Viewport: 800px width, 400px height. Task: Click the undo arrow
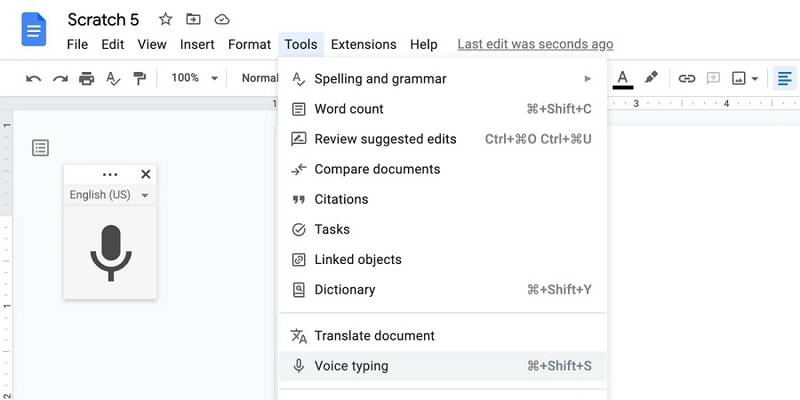pyautogui.click(x=34, y=79)
